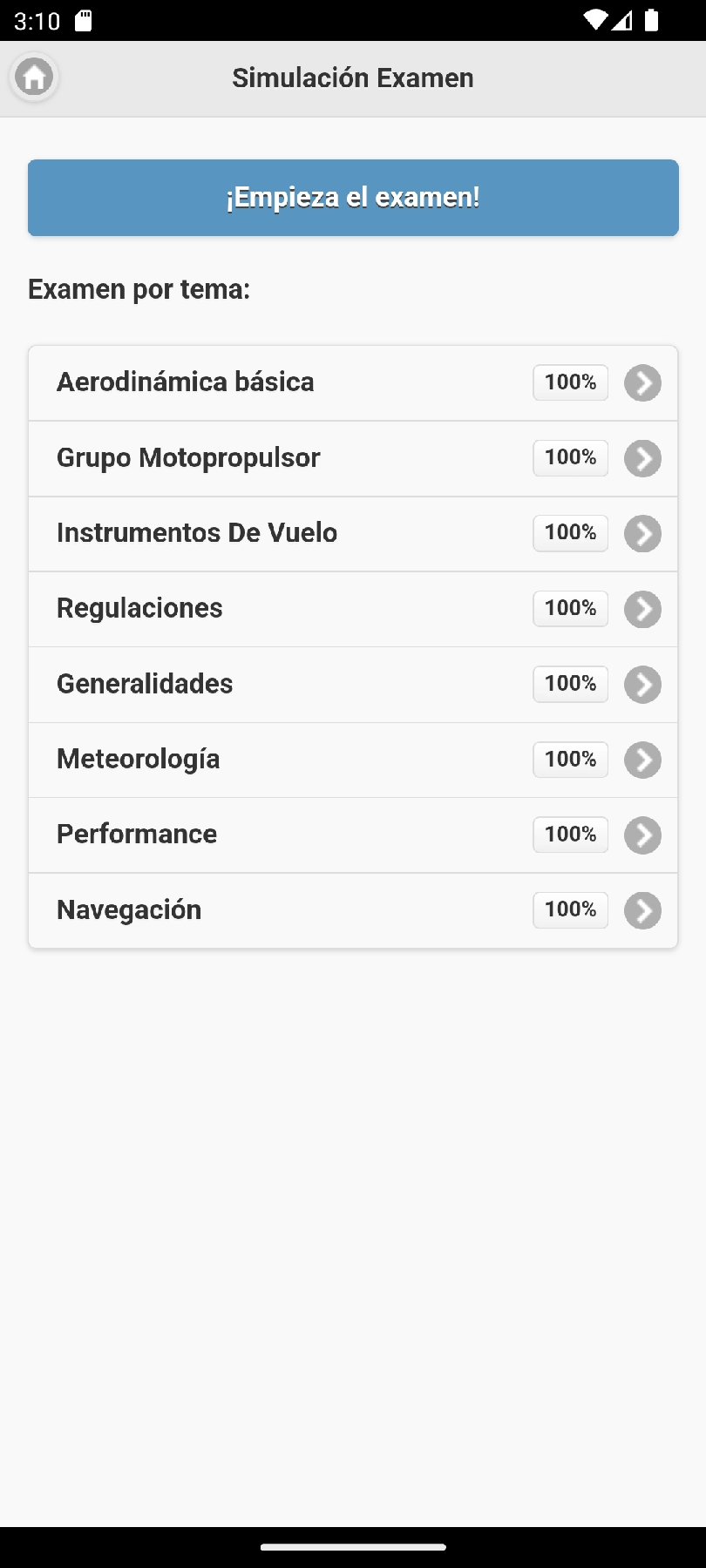Select the Aerodinámica básica topic
The height and width of the screenshot is (1568, 706).
[x=185, y=382]
